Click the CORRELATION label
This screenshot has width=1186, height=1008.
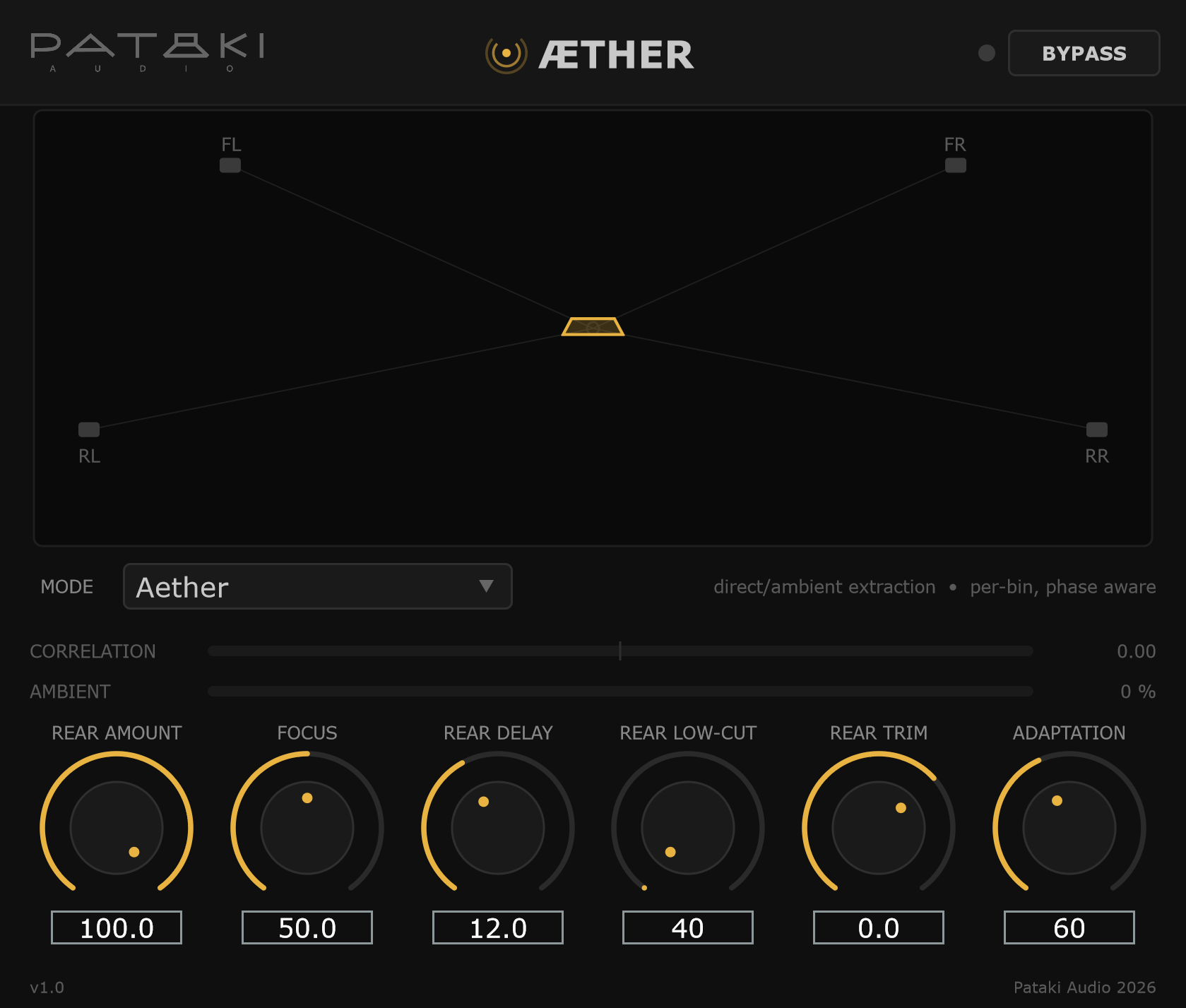tap(93, 651)
